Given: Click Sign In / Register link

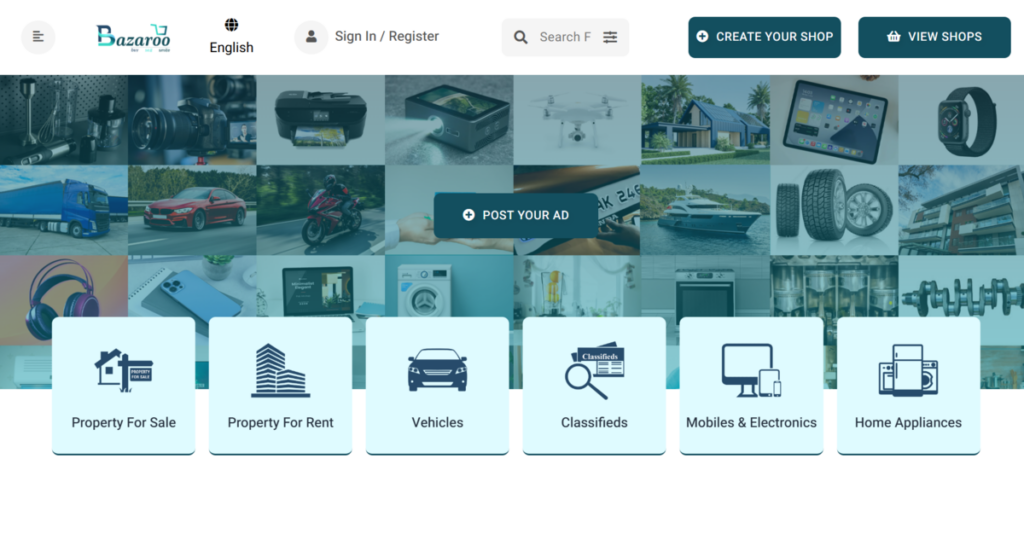Looking at the screenshot, I should [387, 36].
